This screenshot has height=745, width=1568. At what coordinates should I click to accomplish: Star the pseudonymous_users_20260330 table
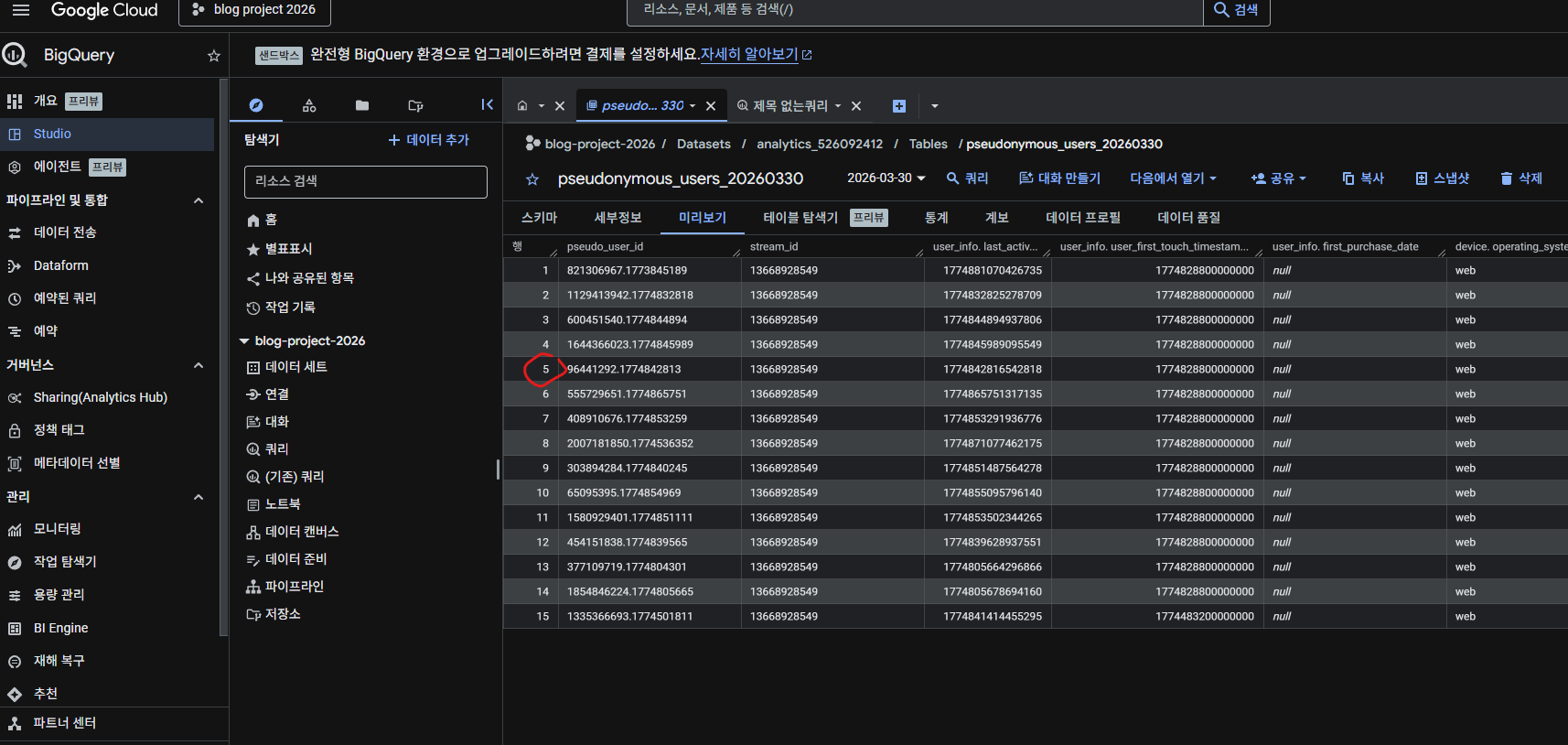pos(532,179)
